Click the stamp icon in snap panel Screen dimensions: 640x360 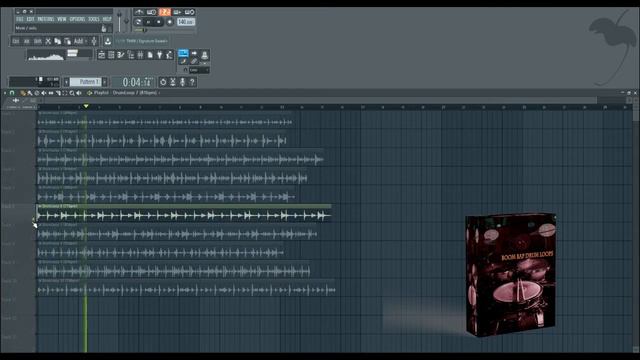pyautogui.click(x=204, y=56)
